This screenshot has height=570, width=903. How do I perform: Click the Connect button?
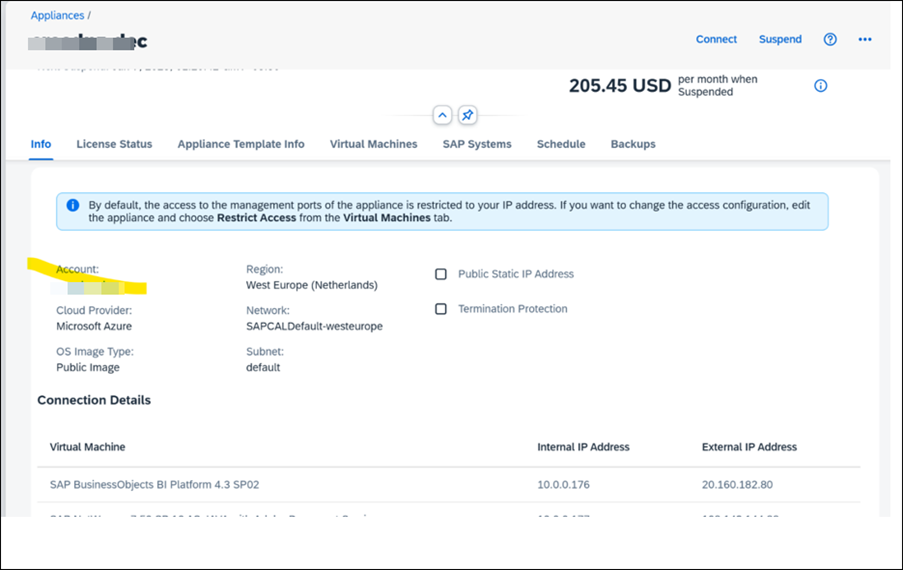pos(716,39)
